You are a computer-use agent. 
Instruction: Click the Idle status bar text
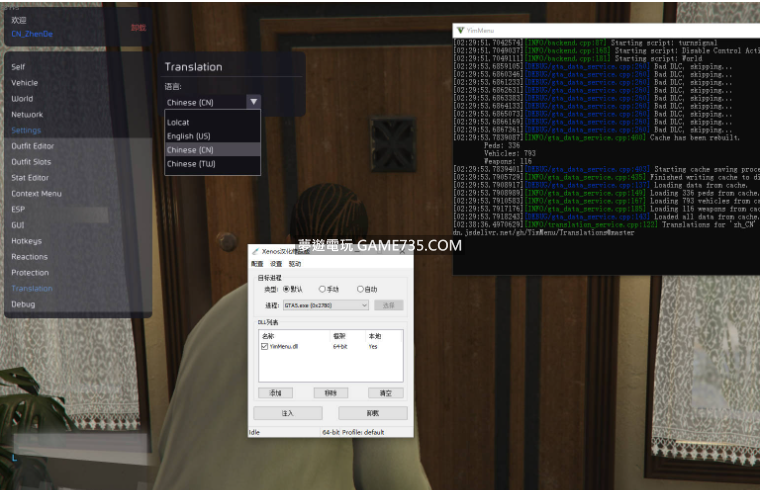coord(254,432)
